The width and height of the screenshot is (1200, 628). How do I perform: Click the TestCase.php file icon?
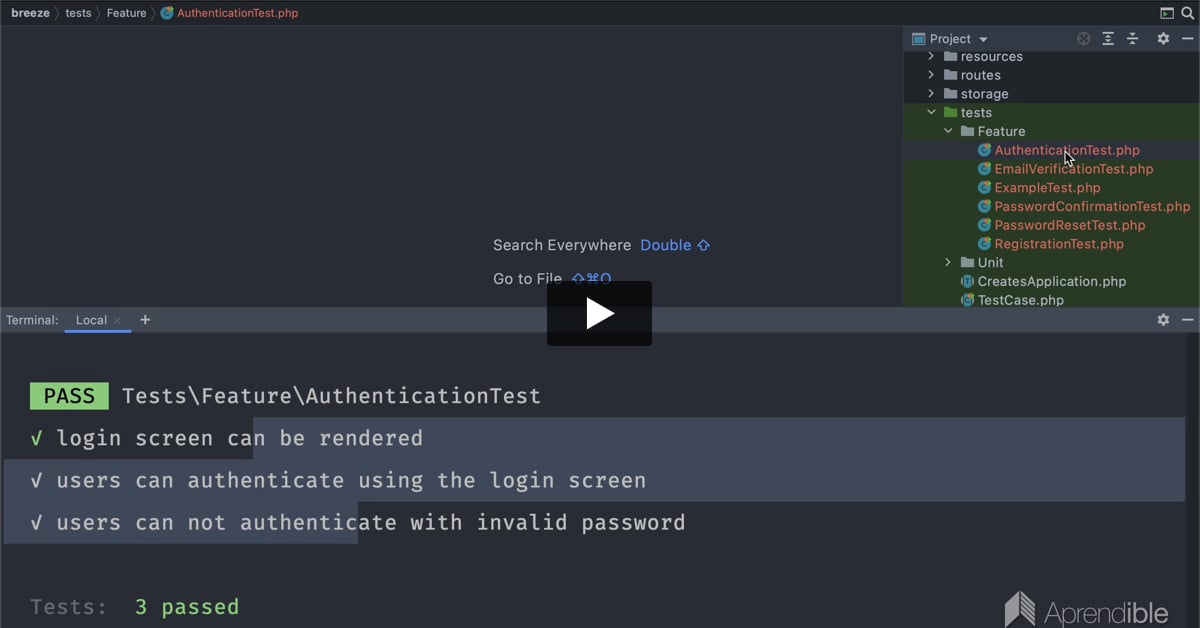pos(967,300)
